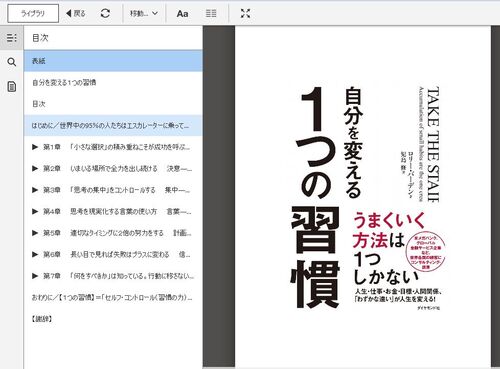Toggle the table of contents sidebar icon
Image resolution: width=500 pixels, height=369 pixels.
[12, 38]
